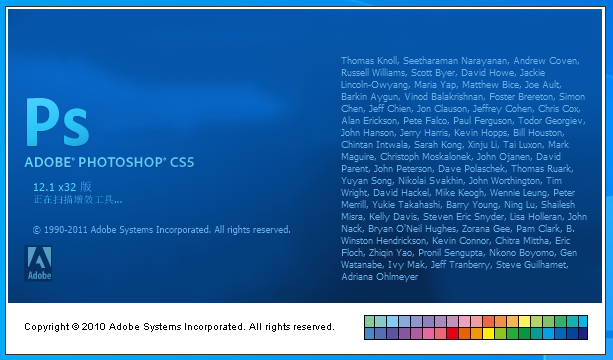Select the pale yellow top-row swatch
The width and height of the screenshot is (613, 360).
point(525,322)
